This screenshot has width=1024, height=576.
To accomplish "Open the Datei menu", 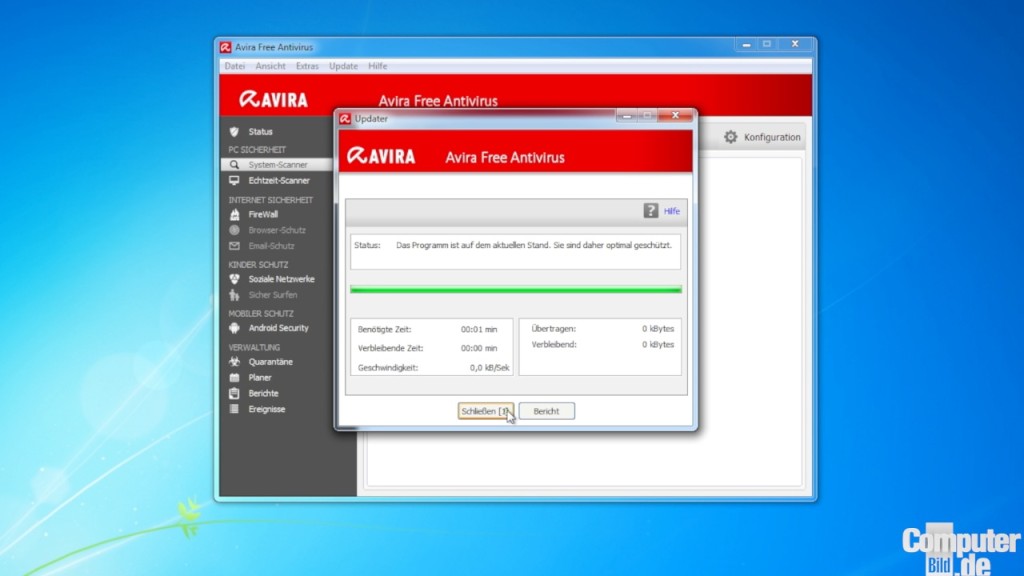I will (234, 66).
